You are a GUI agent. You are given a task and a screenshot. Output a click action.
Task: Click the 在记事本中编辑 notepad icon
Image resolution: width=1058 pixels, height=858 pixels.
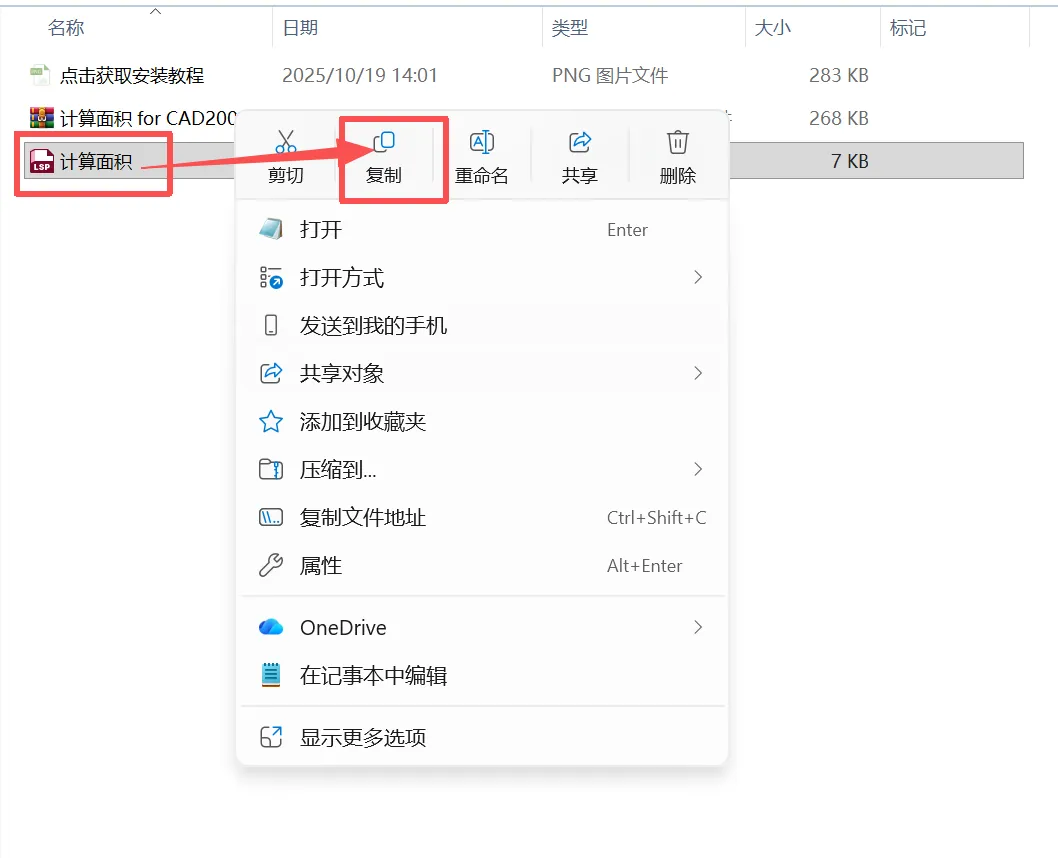(x=271, y=675)
